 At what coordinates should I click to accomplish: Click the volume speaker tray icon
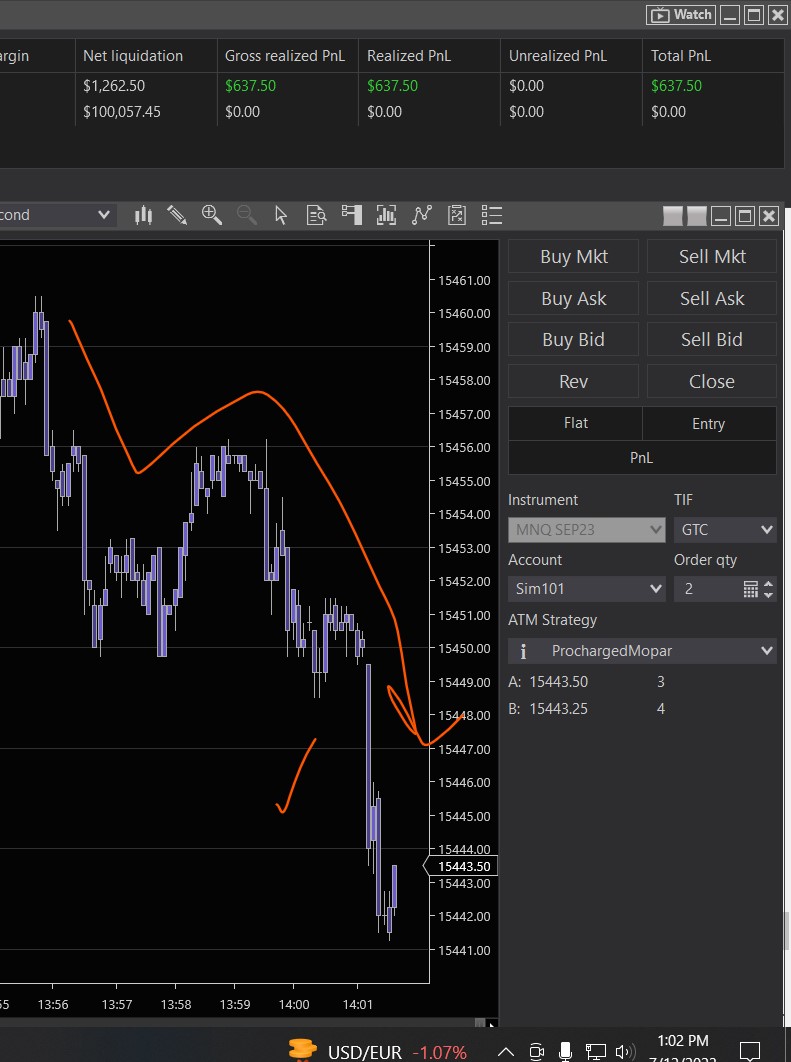624,1052
